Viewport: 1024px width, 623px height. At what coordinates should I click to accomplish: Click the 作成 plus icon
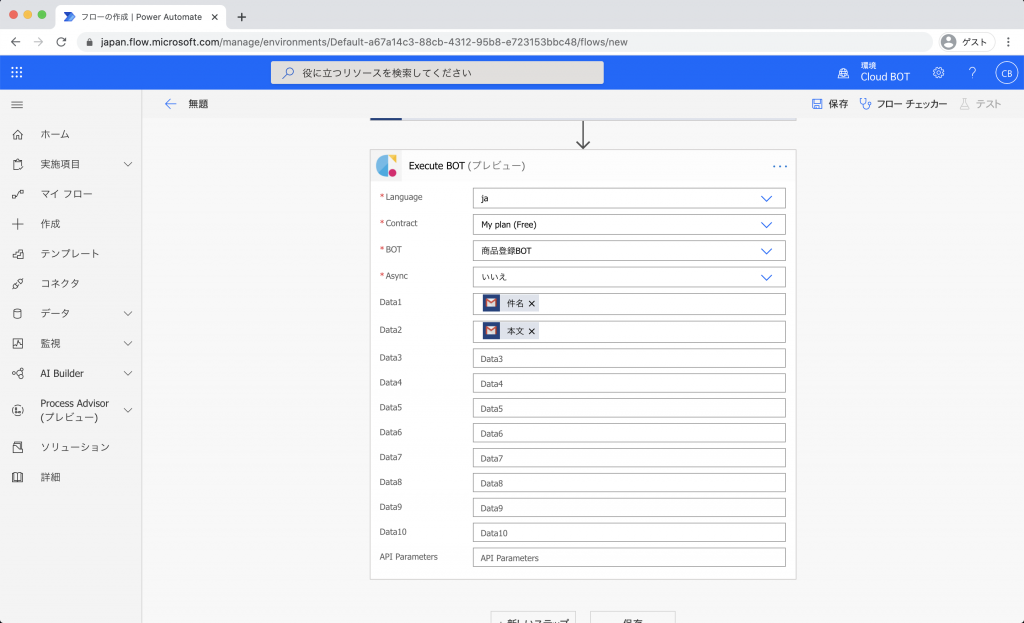click(x=18, y=224)
